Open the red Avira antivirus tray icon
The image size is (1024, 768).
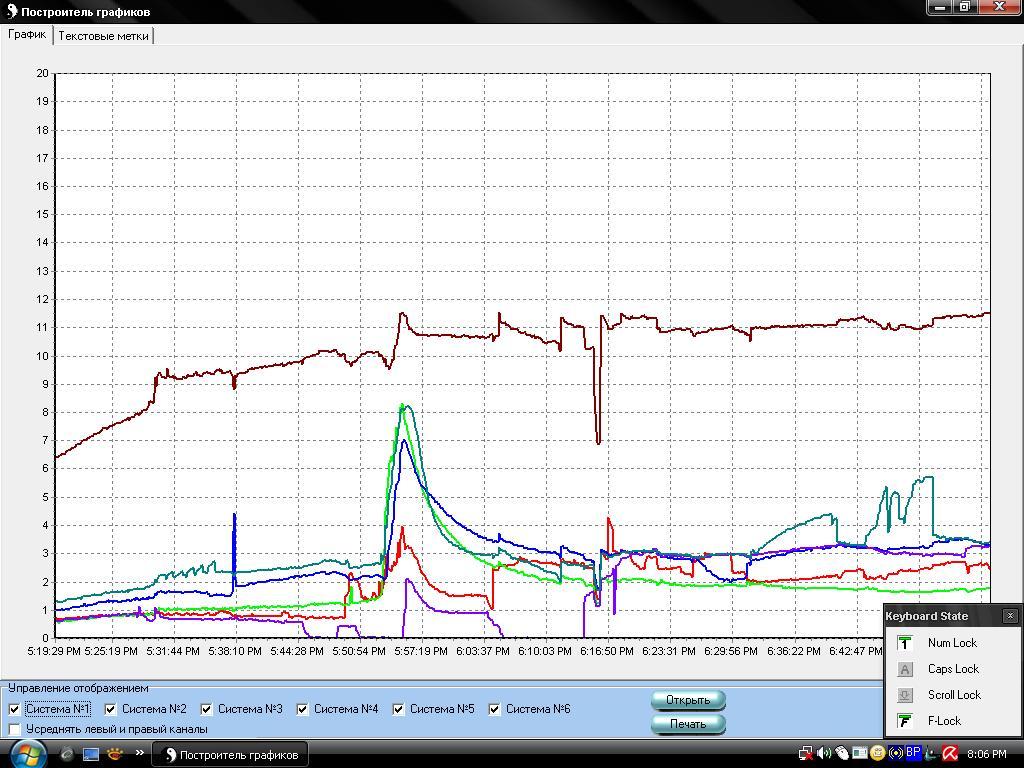[x=950, y=754]
